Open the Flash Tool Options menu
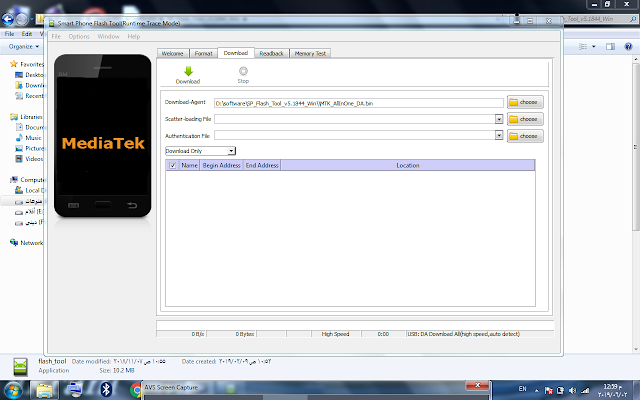 (79, 36)
